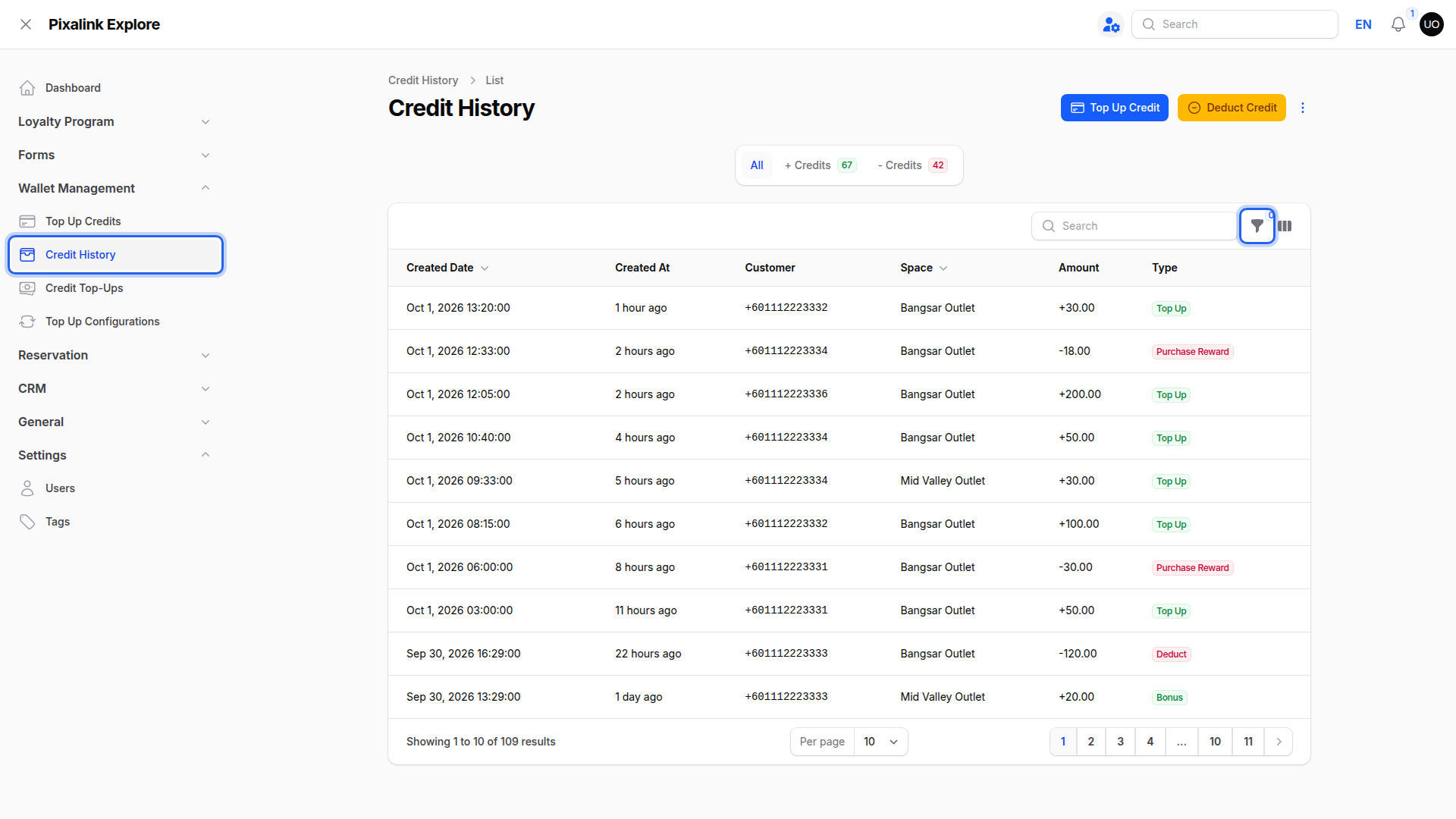Click the Dashboard home icon

(x=27, y=88)
